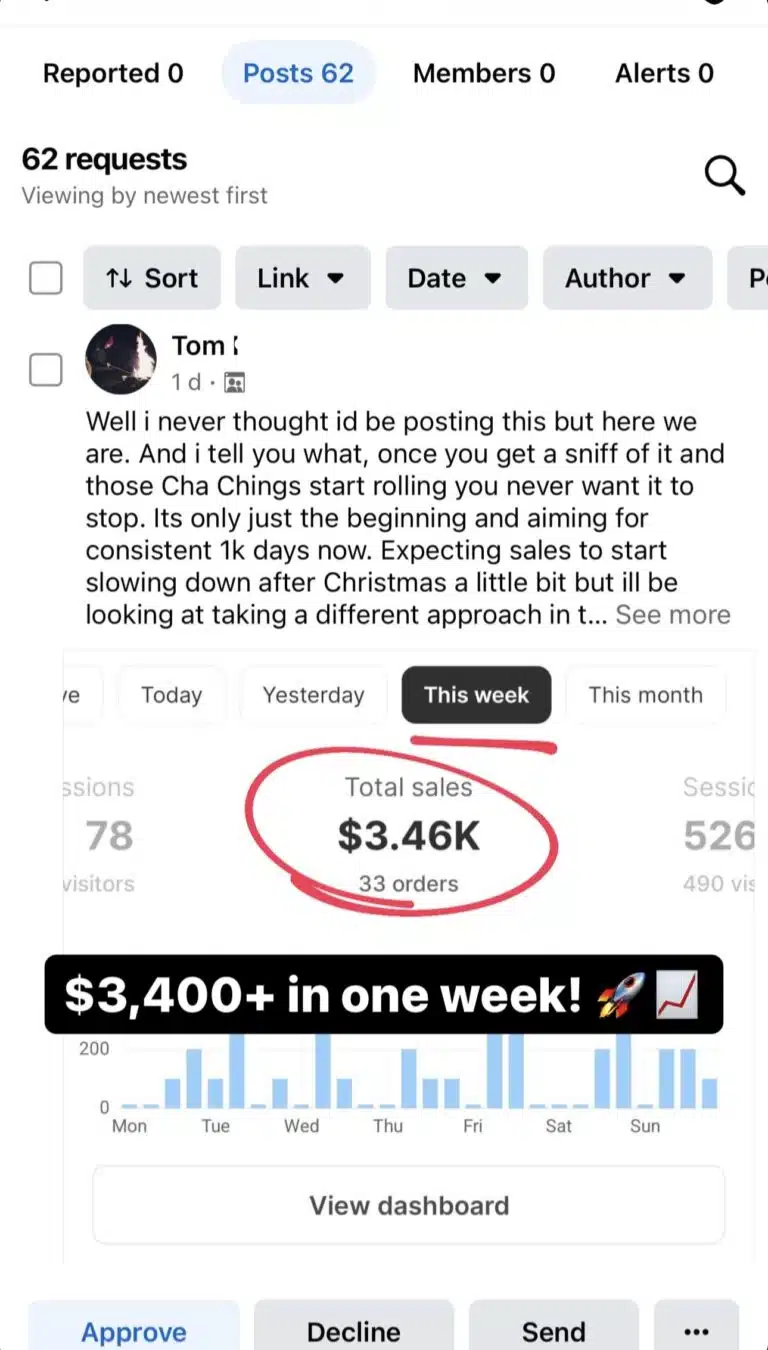Image resolution: width=768 pixels, height=1350 pixels.
Task: Select Tom's post checkbox
Action: pos(45,371)
